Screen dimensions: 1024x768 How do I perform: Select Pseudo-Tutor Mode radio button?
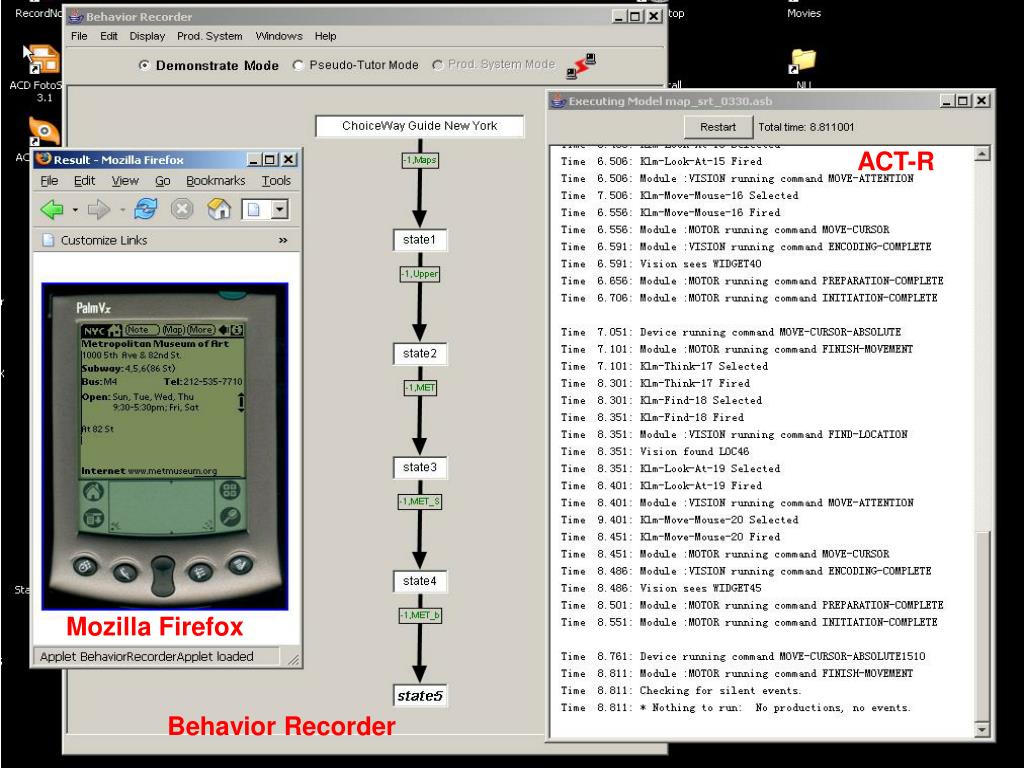(x=298, y=65)
